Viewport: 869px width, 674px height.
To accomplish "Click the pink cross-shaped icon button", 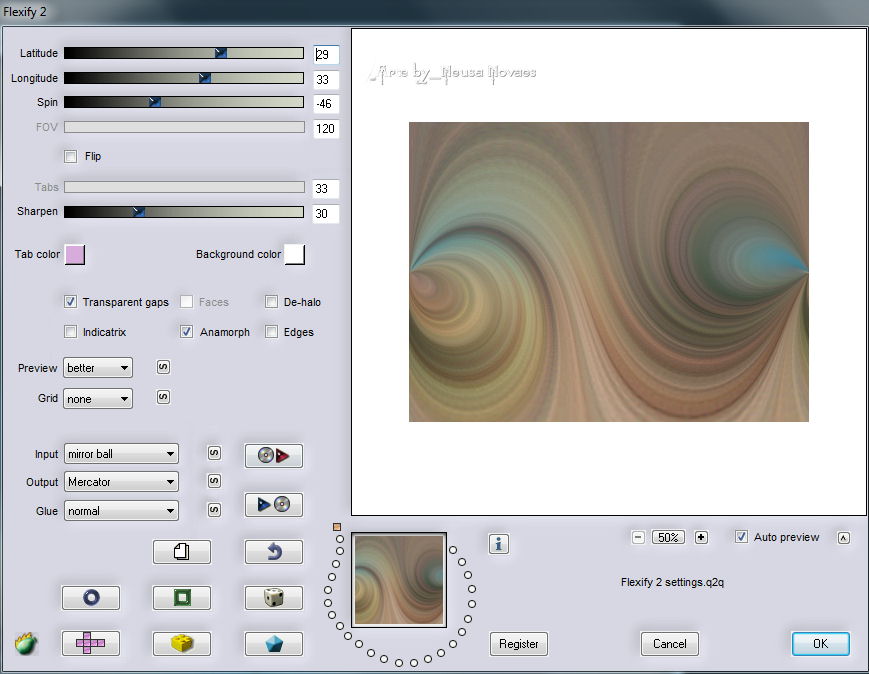I will 91,644.
